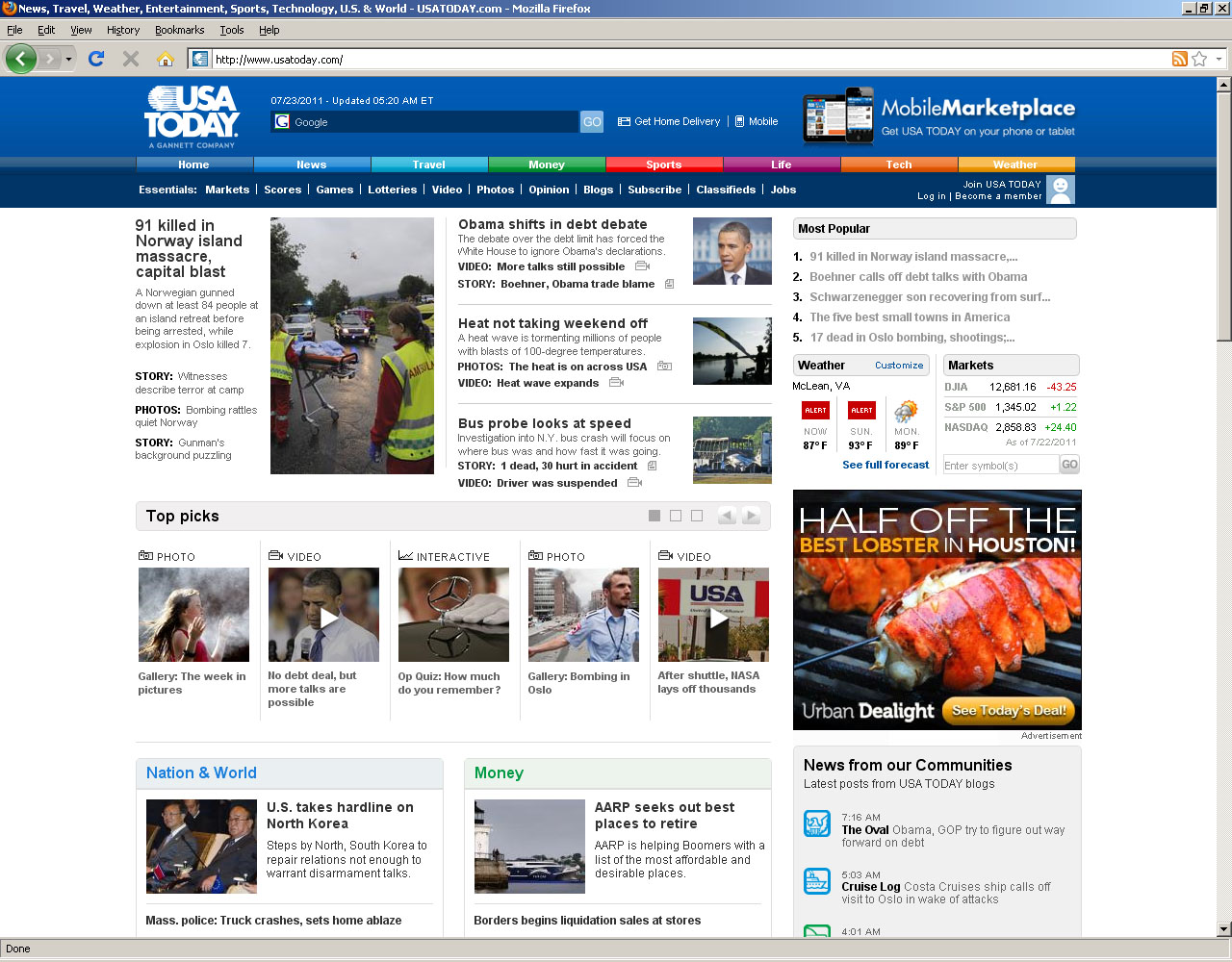Open the Google search provider icon
This screenshot has width=1232, height=962.
click(283, 122)
